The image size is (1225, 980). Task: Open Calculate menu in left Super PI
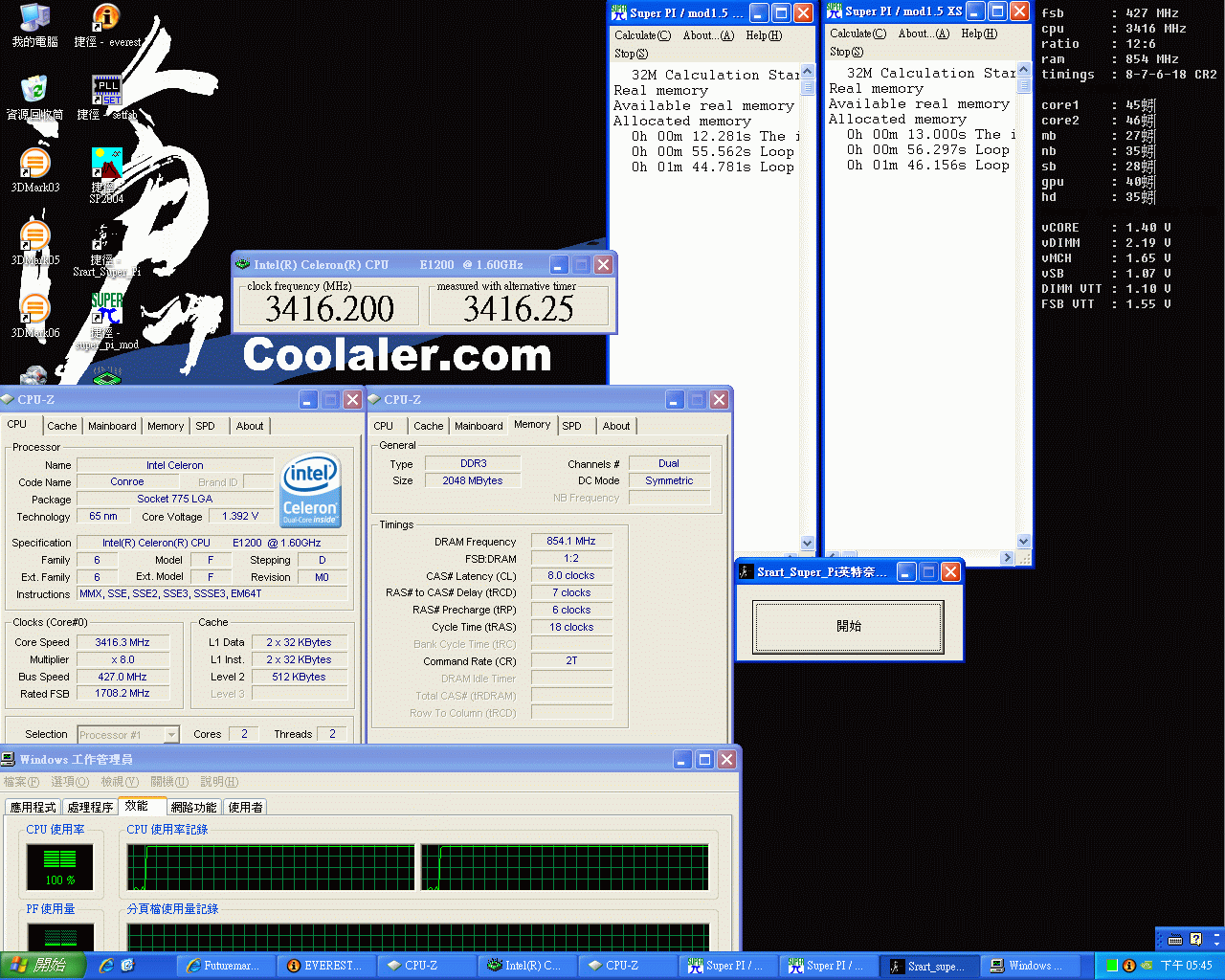click(643, 35)
